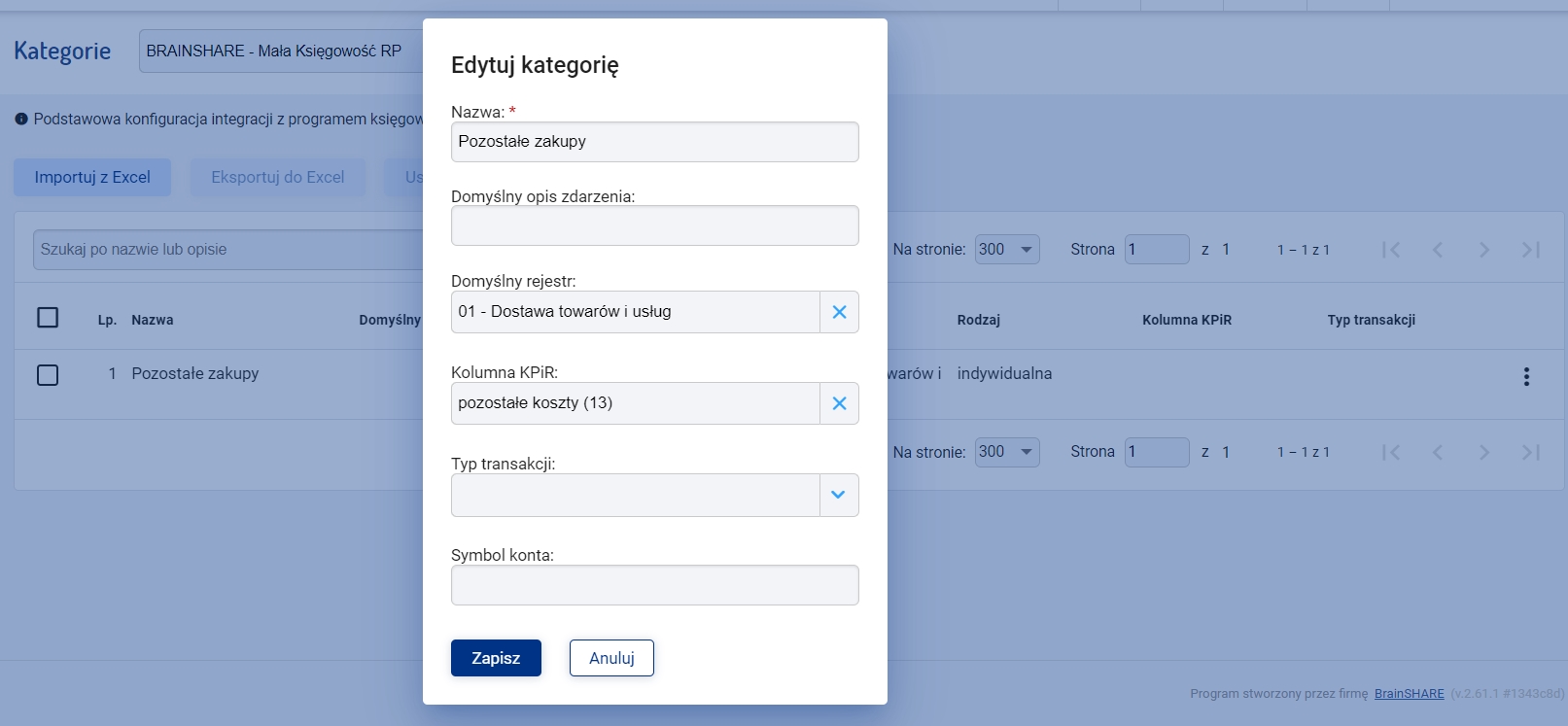Go to last page in bottom pager
The height and width of the screenshot is (726, 1568).
point(1531,452)
